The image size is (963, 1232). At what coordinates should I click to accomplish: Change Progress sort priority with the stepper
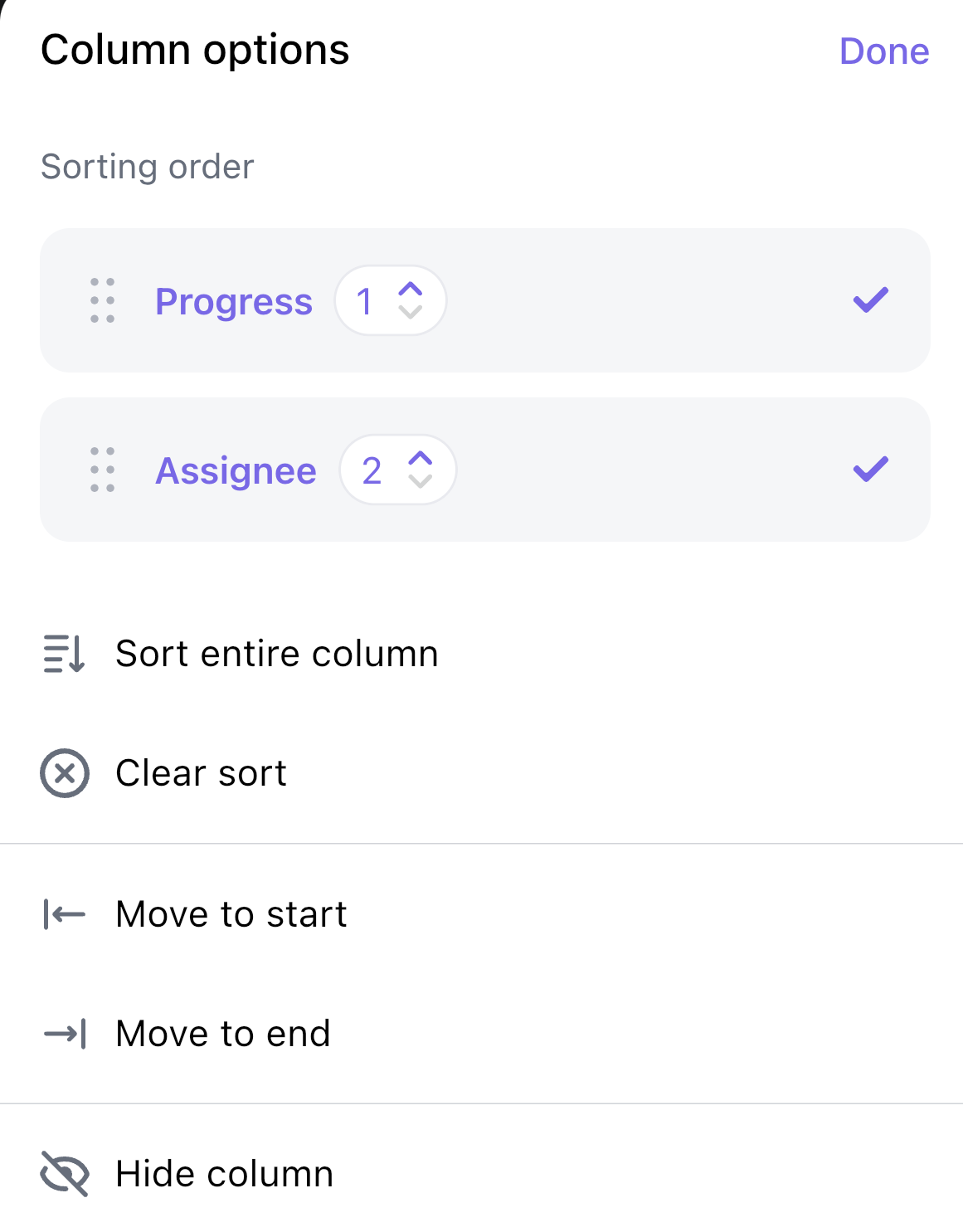pyautogui.click(x=412, y=301)
